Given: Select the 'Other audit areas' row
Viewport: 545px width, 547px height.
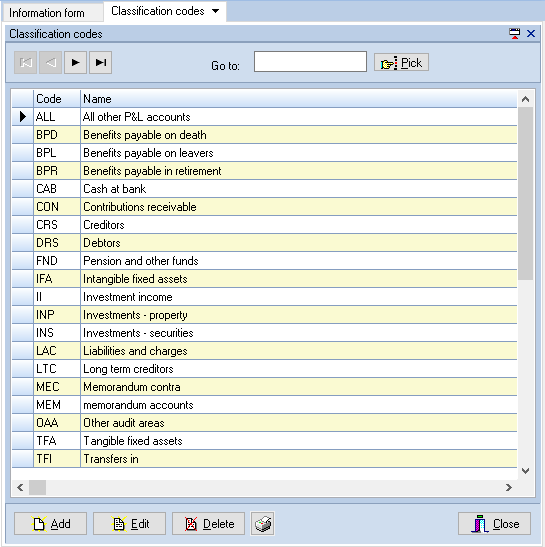Looking at the screenshot, I should click(x=264, y=423).
